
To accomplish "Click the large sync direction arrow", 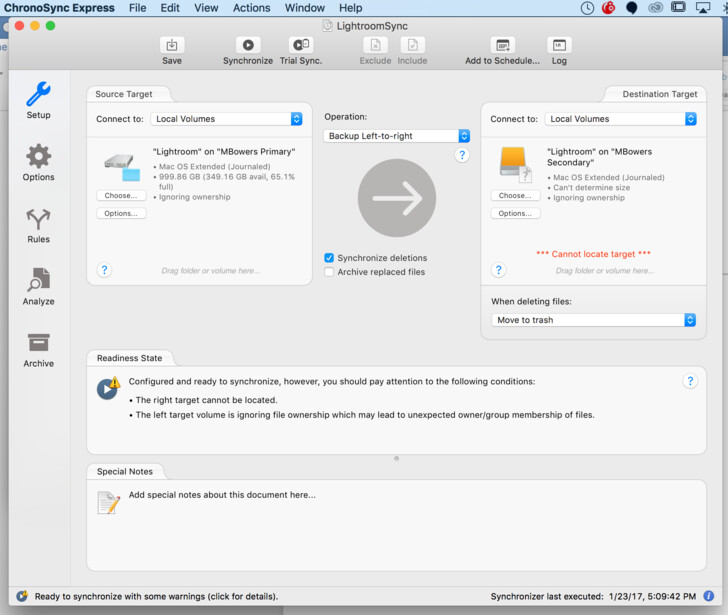I will coord(397,198).
